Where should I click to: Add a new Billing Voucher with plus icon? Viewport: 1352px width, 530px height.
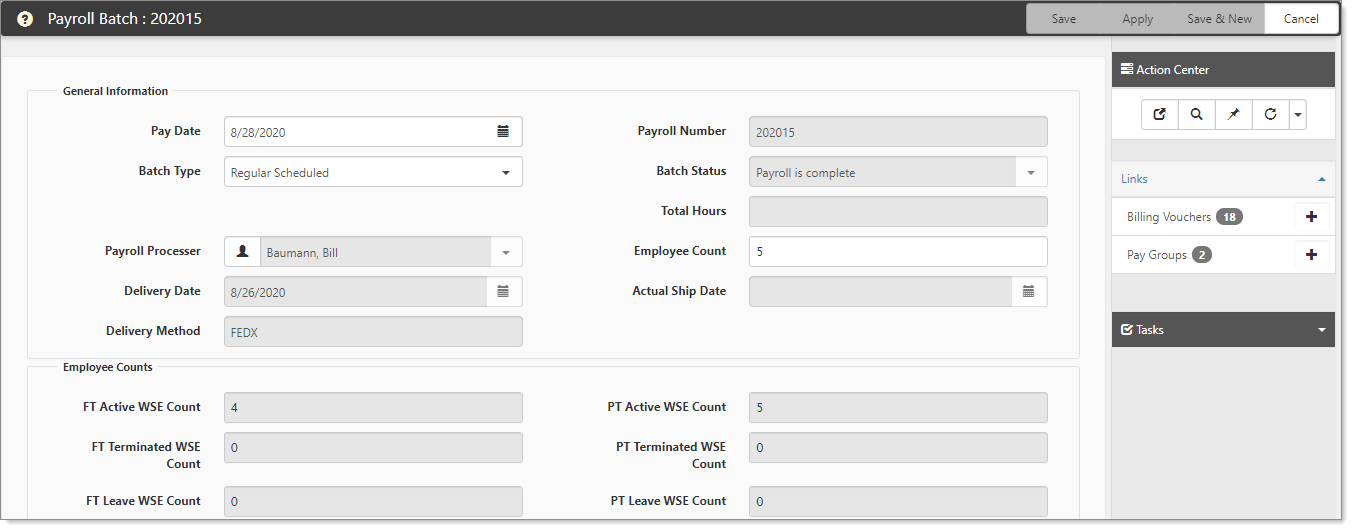[1312, 217]
